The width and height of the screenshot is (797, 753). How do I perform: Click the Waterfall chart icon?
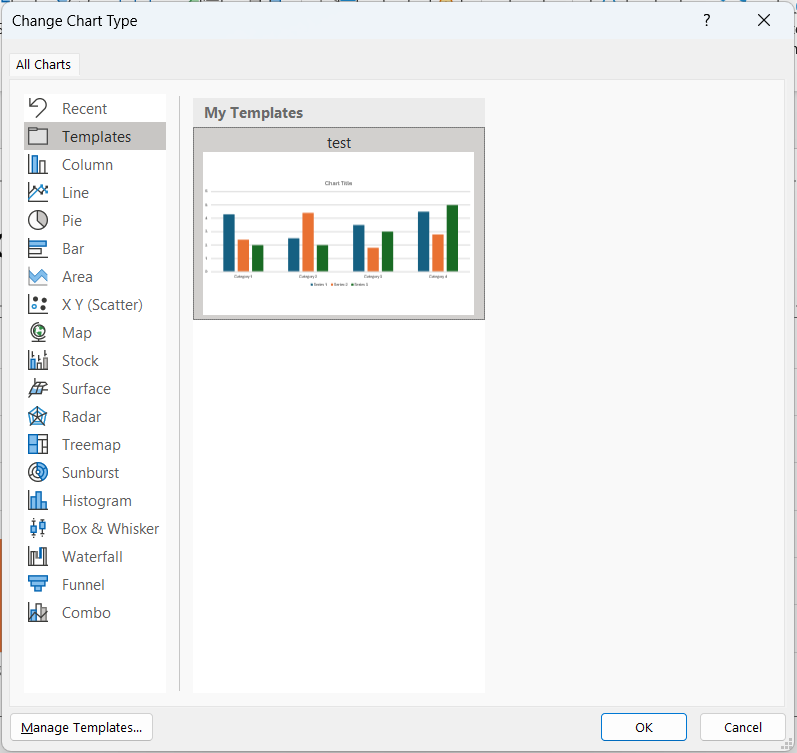(x=38, y=556)
